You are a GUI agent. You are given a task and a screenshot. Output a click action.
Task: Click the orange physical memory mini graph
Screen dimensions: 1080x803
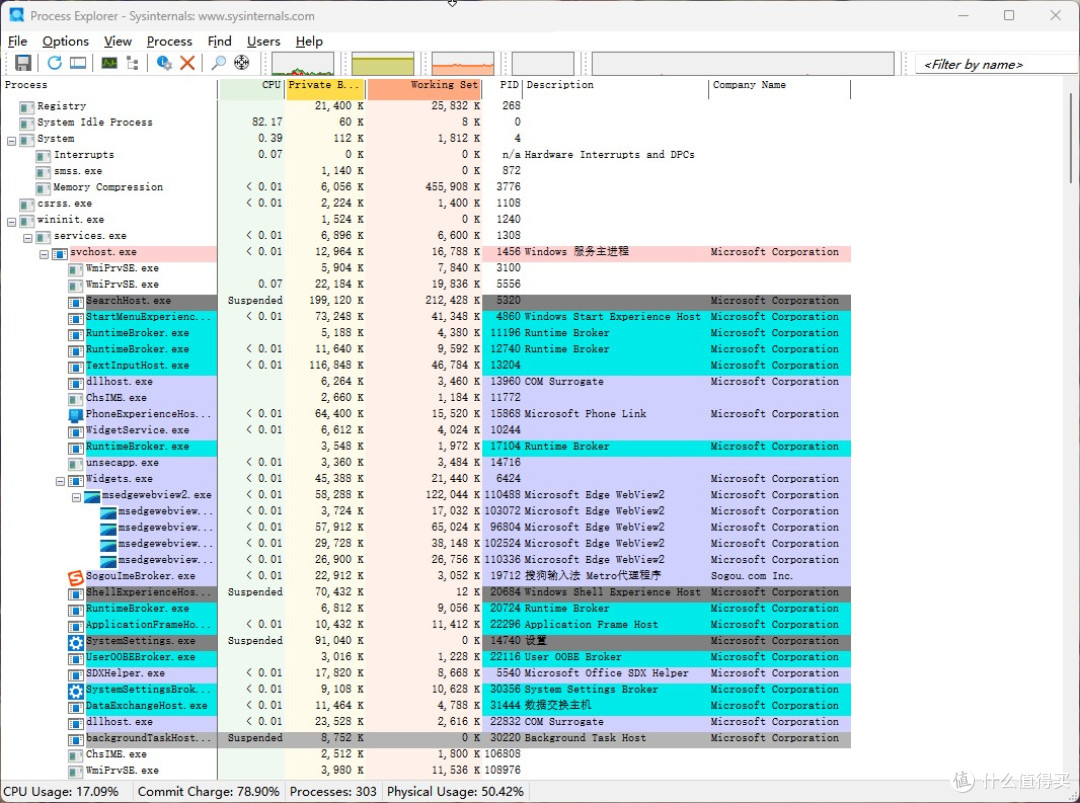(463, 63)
